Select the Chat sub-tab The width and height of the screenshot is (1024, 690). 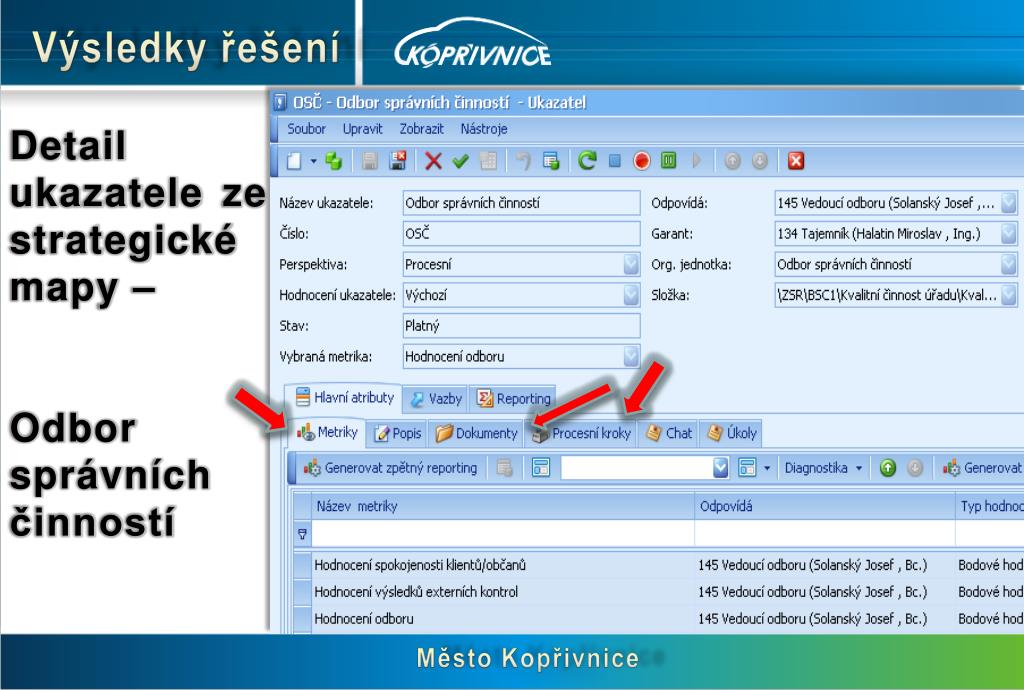click(668, 433)
